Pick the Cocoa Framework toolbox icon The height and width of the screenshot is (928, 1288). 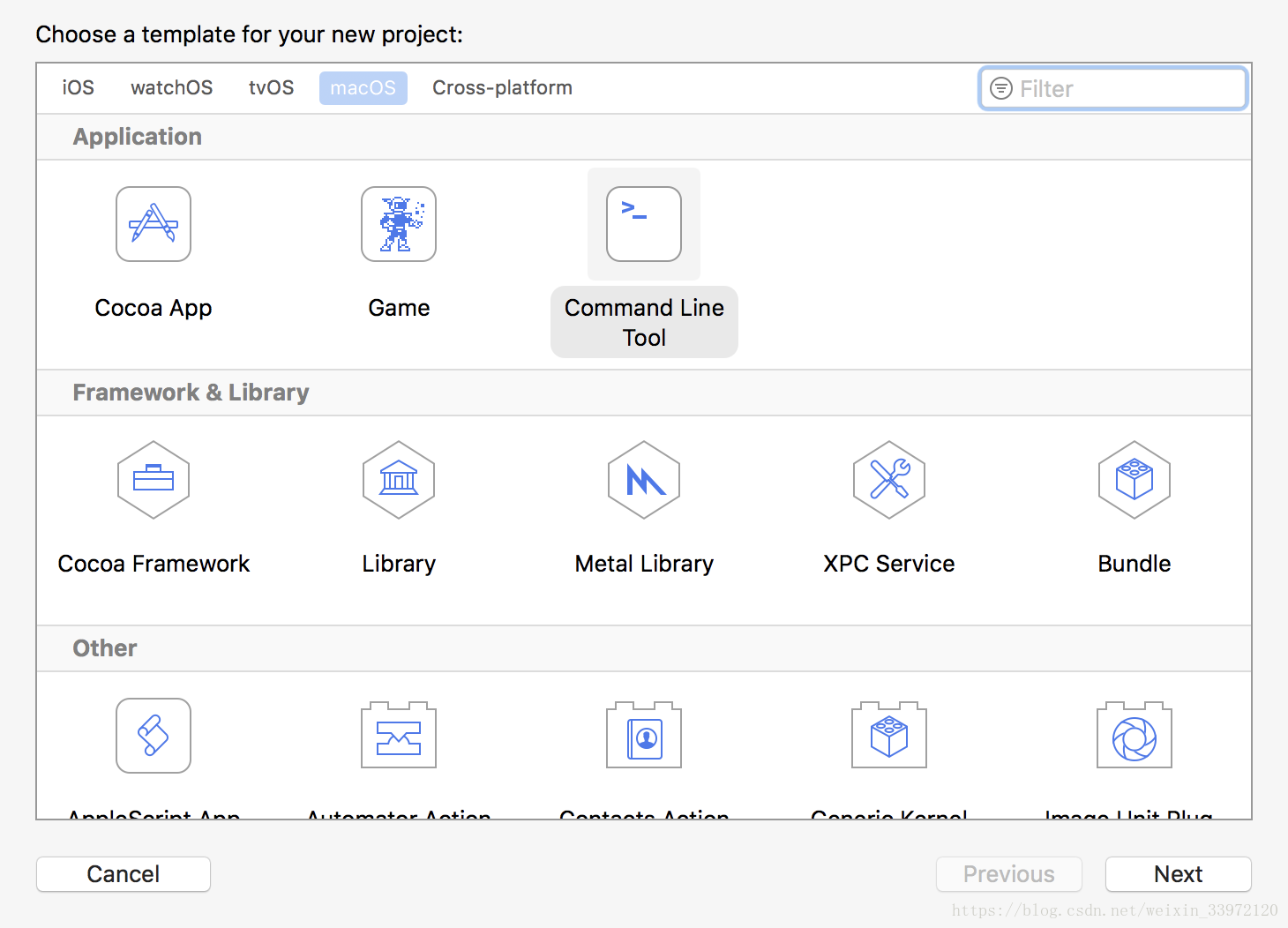[154, 480]
